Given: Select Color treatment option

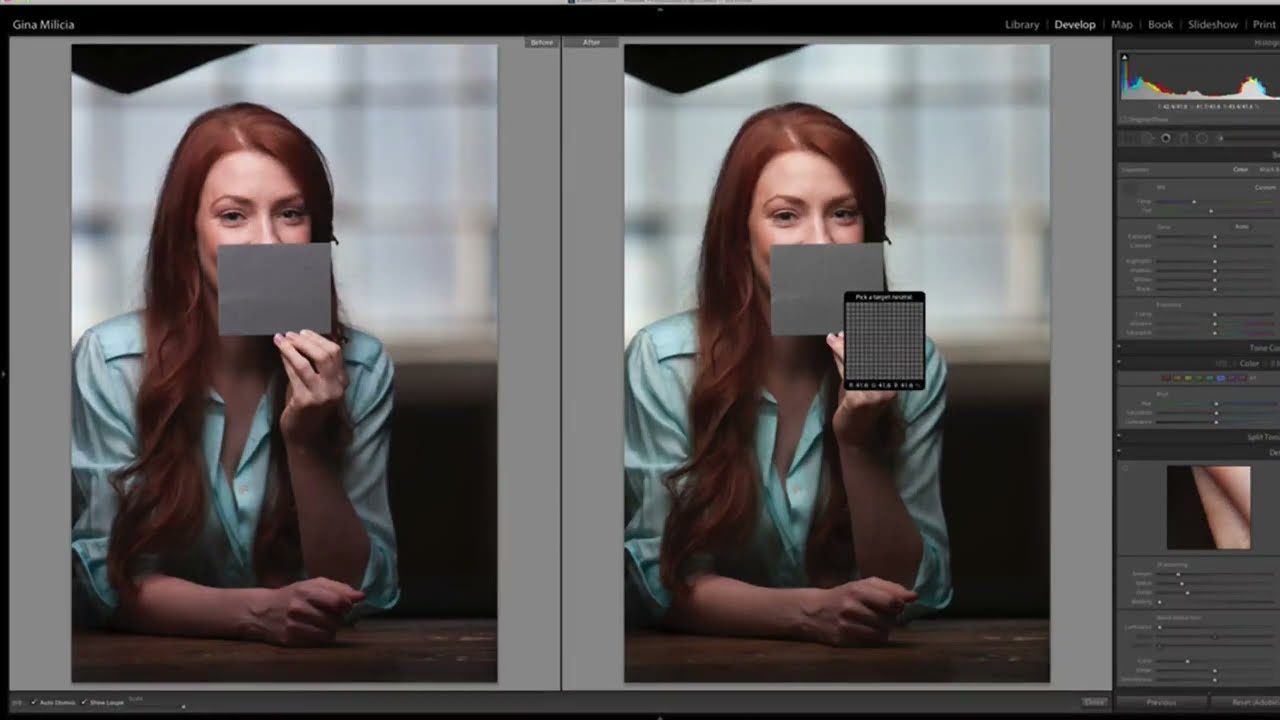Looking at the screenshot, I should 1240,169.
